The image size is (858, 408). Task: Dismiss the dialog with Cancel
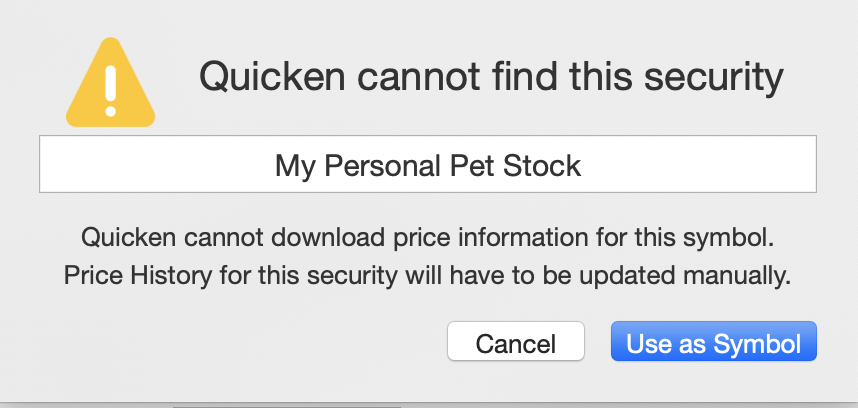pos(516,341)
